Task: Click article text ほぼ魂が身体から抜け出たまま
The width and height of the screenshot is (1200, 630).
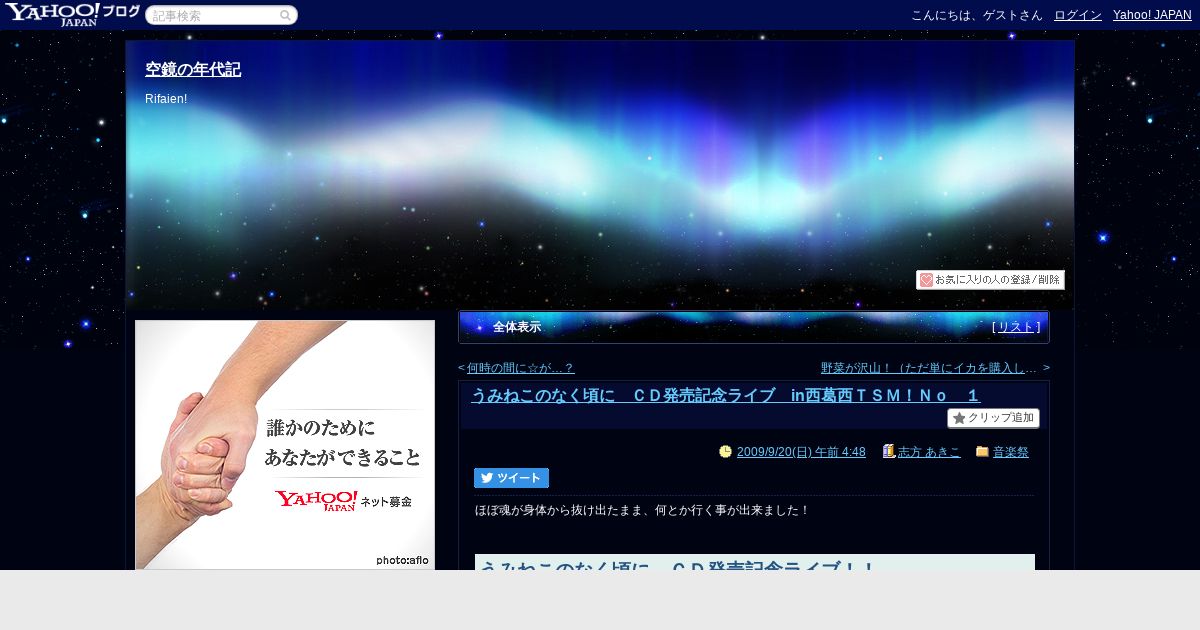Action: coord(642,510)
